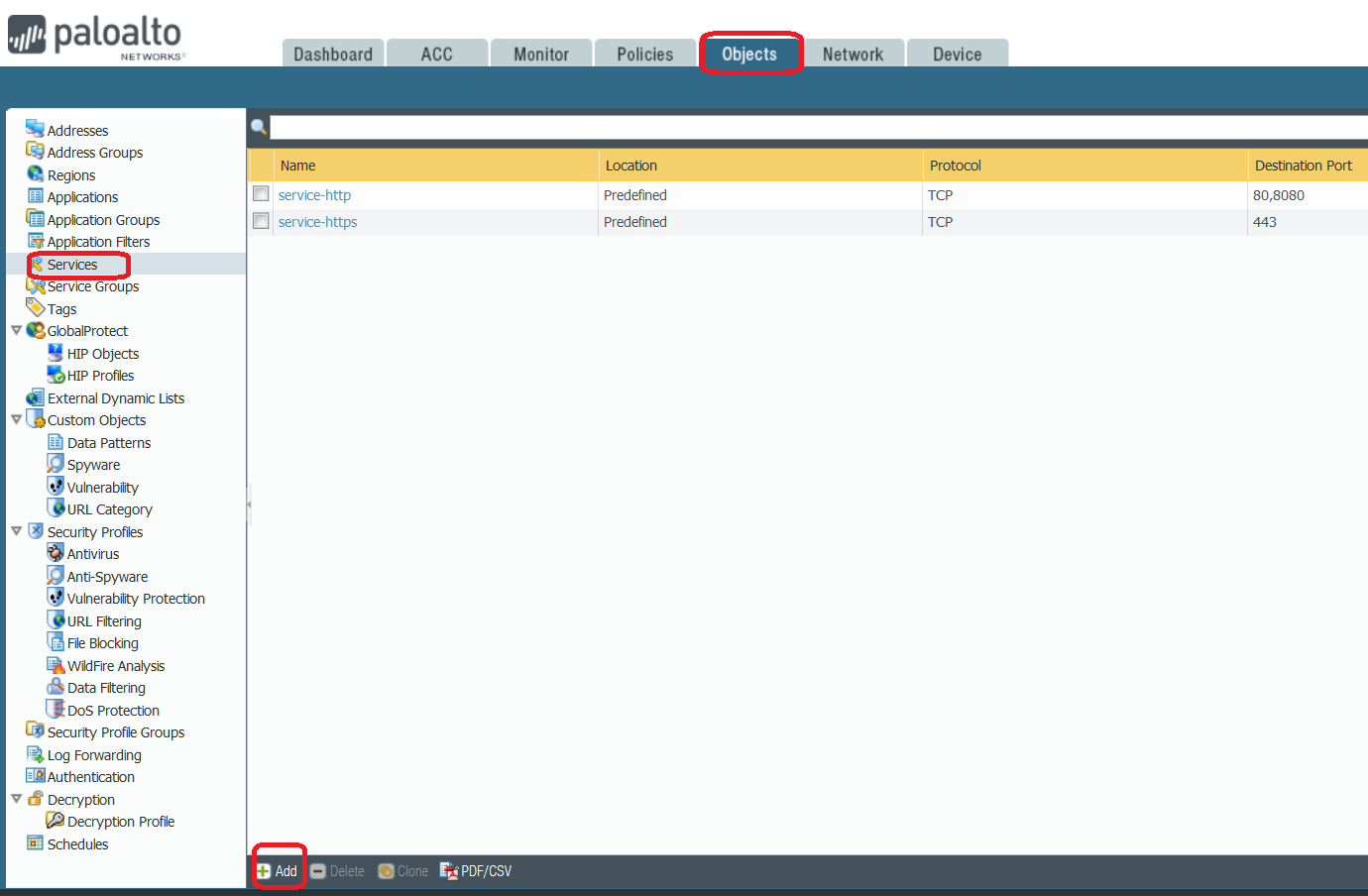Tick the service-http row checkbox
1368x896 pixels.
pos(261,194)
